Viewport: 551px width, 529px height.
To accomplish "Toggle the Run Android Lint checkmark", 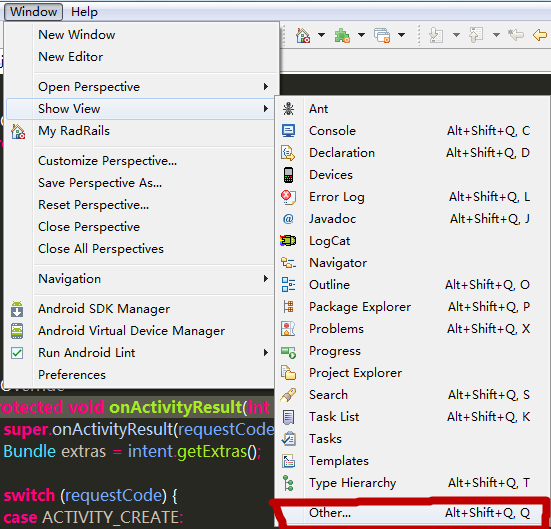I will click(x=17, y=353).
